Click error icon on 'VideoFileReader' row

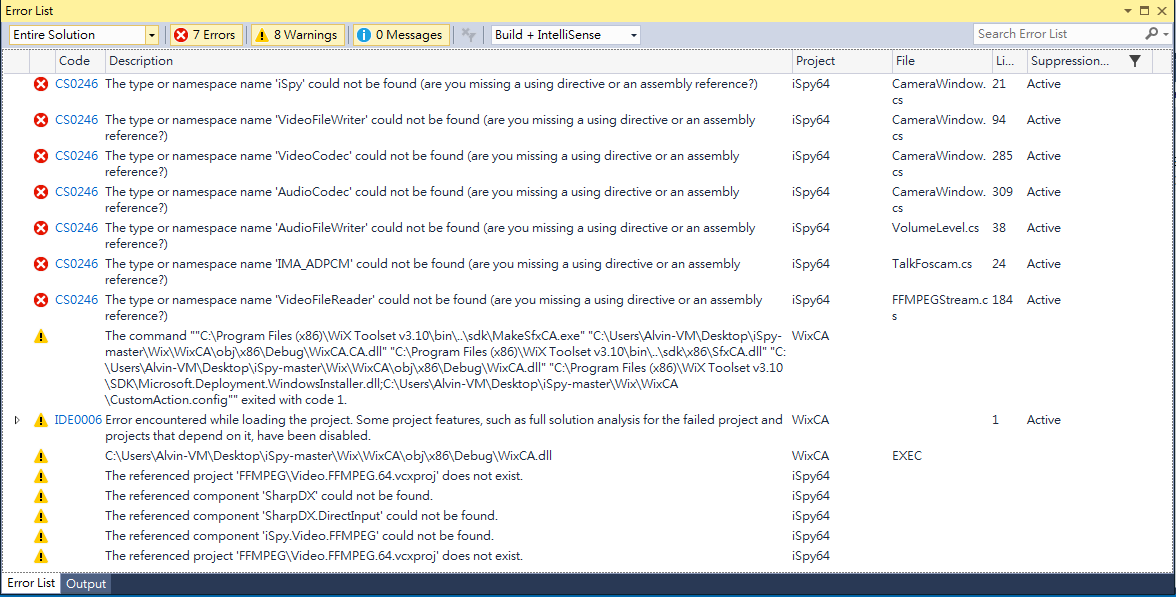(x=41, y=301)
